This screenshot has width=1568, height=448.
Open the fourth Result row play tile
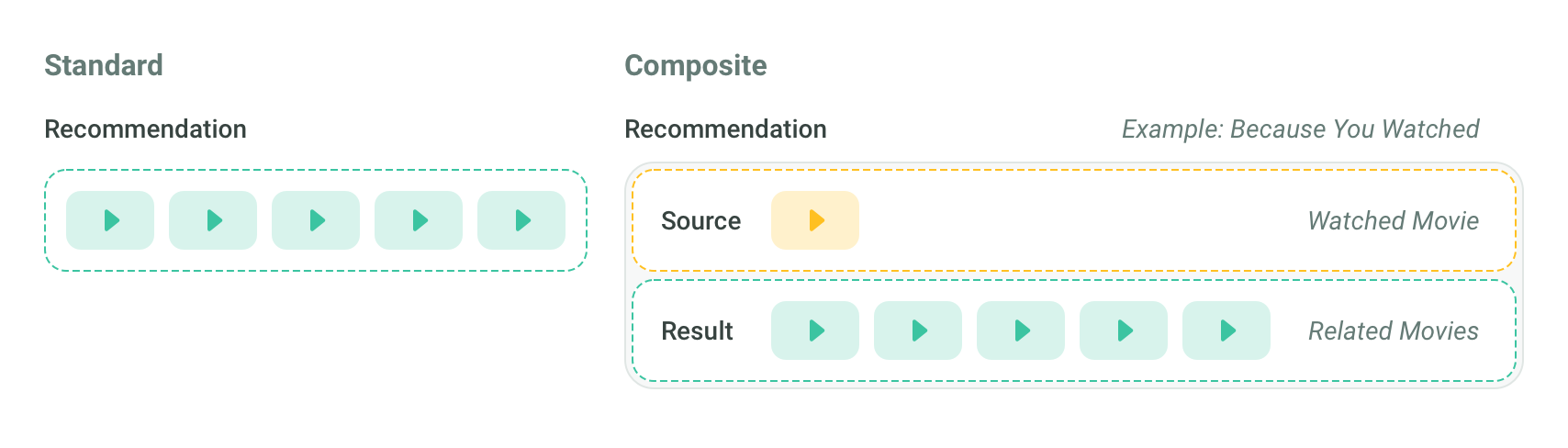[1124, 330]
